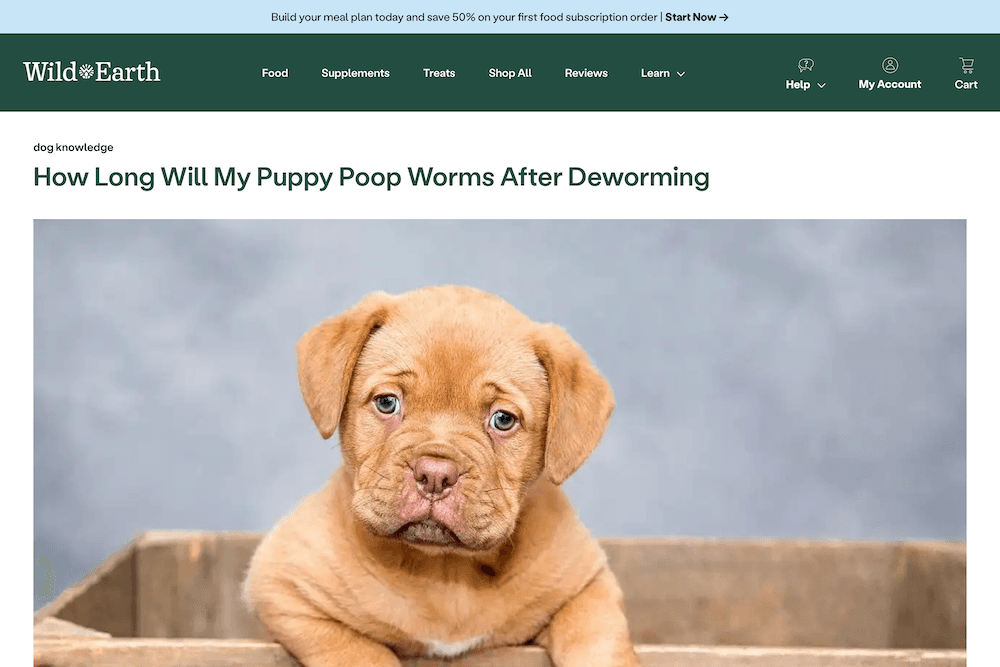Open the Supplements menu item
Image resolution: width=1000 pixels, height=667 pixels.
click(x=355, y=73)
